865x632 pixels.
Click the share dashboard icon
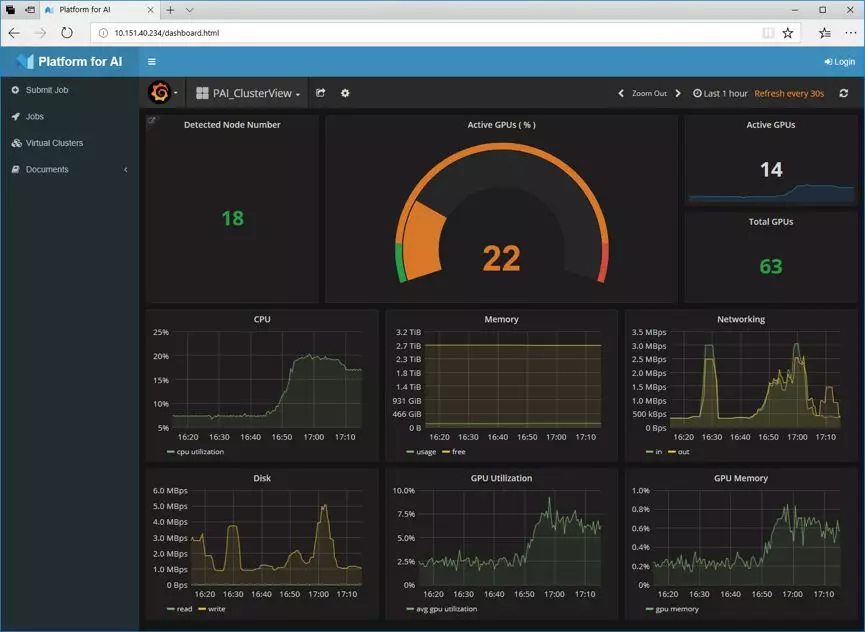321,93
